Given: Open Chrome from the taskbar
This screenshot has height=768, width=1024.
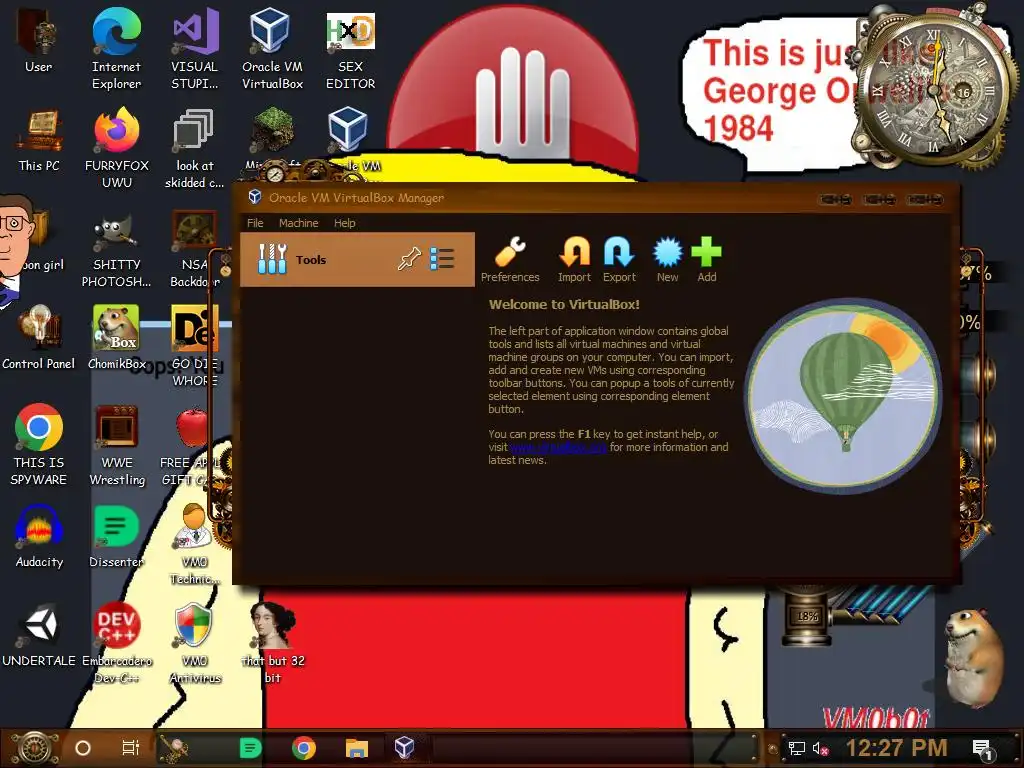Looking at the screenshot, I should click(x=304, y=748).
